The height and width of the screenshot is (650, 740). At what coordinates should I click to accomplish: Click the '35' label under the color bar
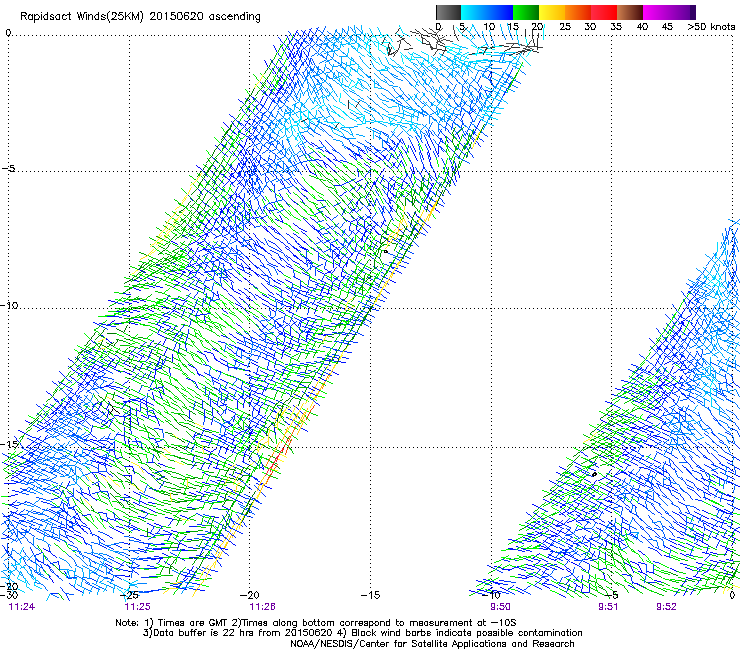click(616, 26)
